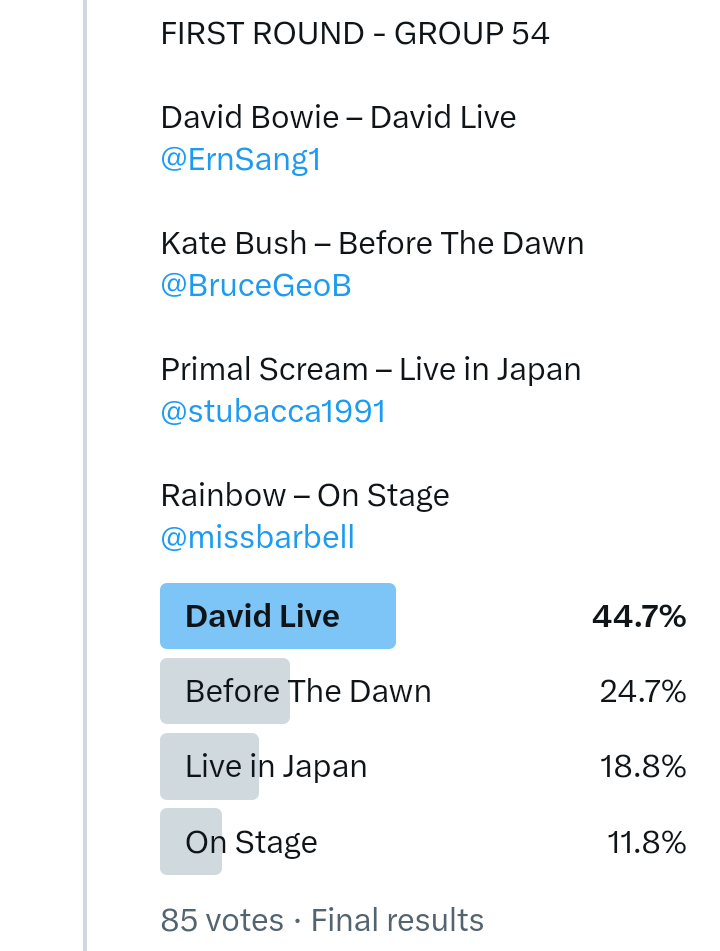Viewport: 720px width, 951px height.
Task: Click the Primal Scream – Live in Japan line
Action: tap(370, 370)
